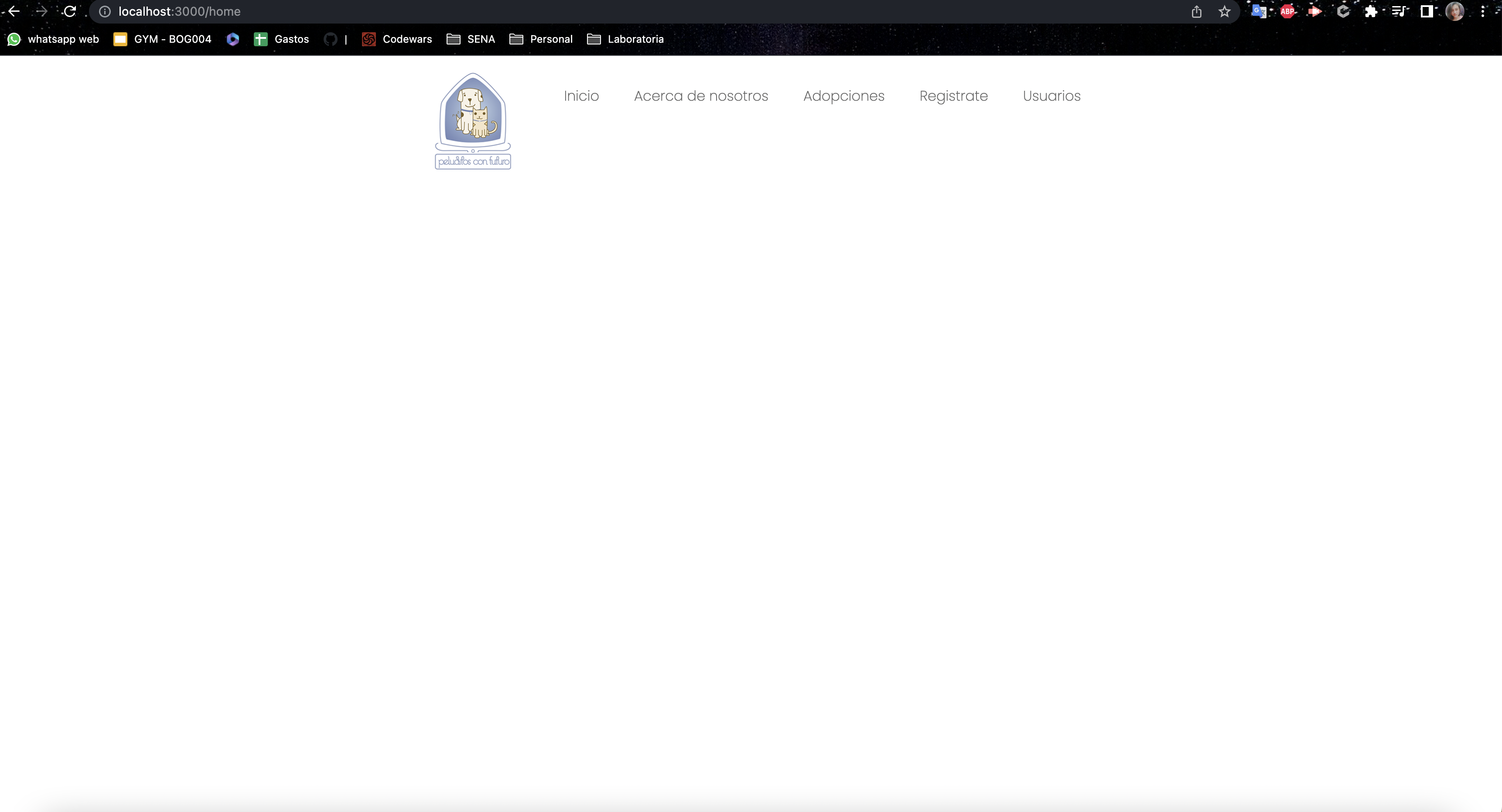Open the Personal bookmarks folder
Viewport: 1502px width, 812px height.
540,39
